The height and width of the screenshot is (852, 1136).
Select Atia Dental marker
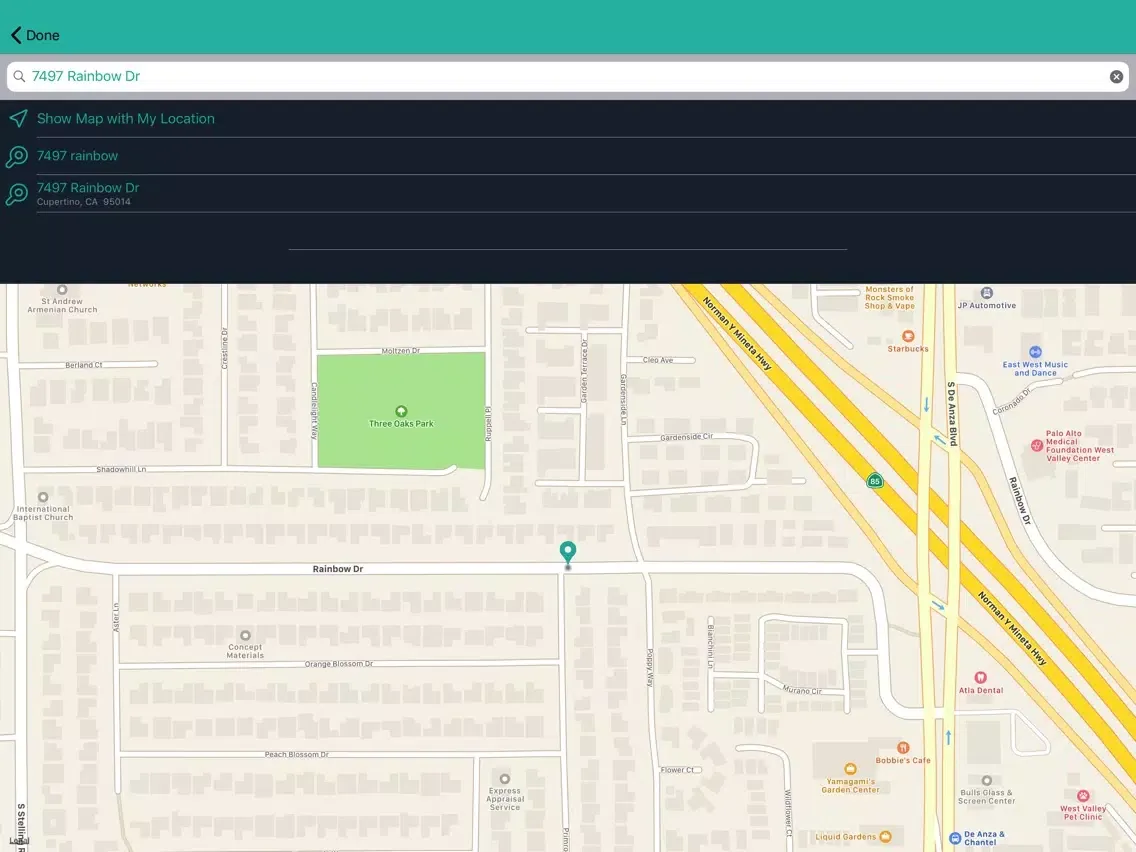(980, 677)
